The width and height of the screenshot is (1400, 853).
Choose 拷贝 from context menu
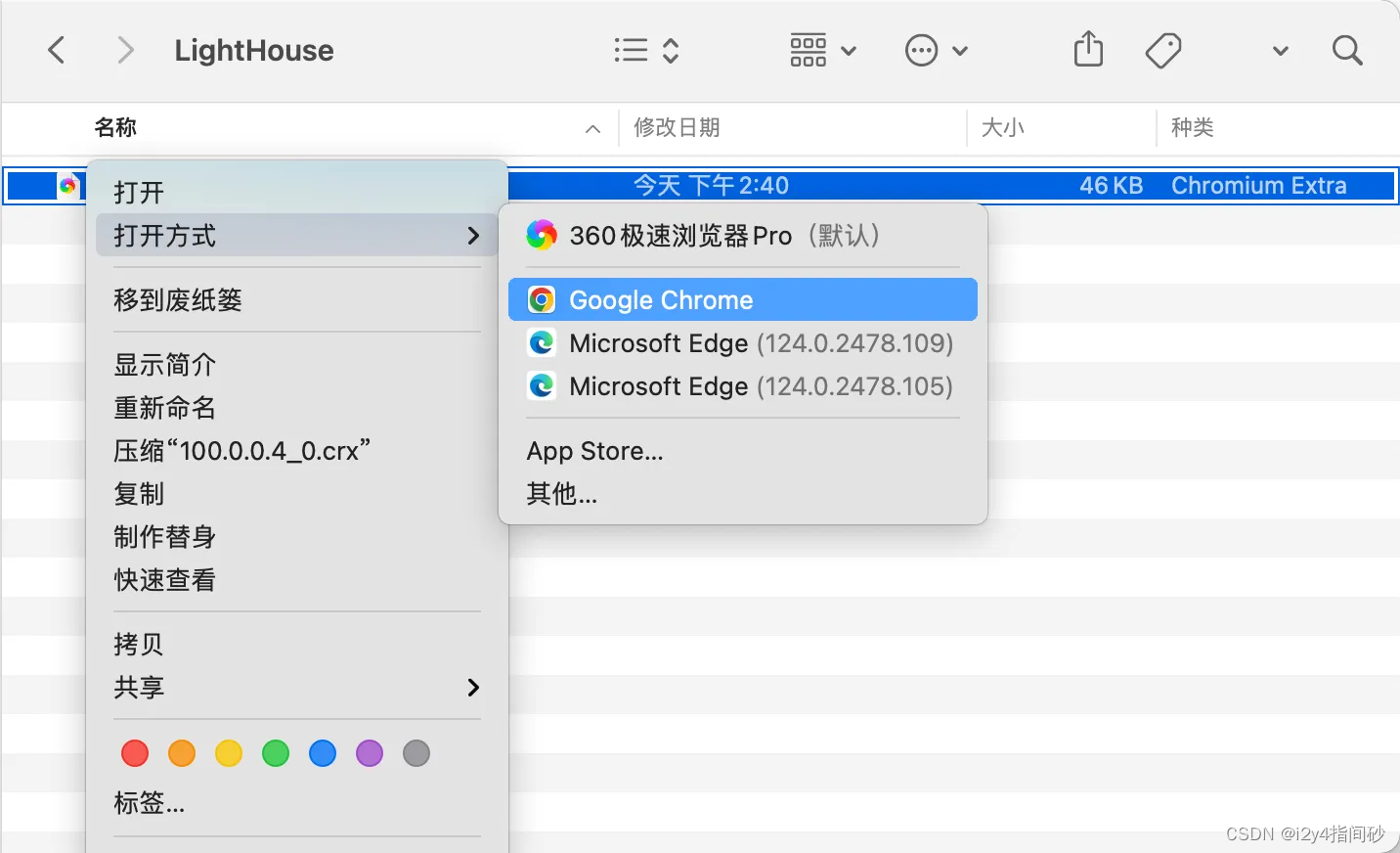click(297, 644)
